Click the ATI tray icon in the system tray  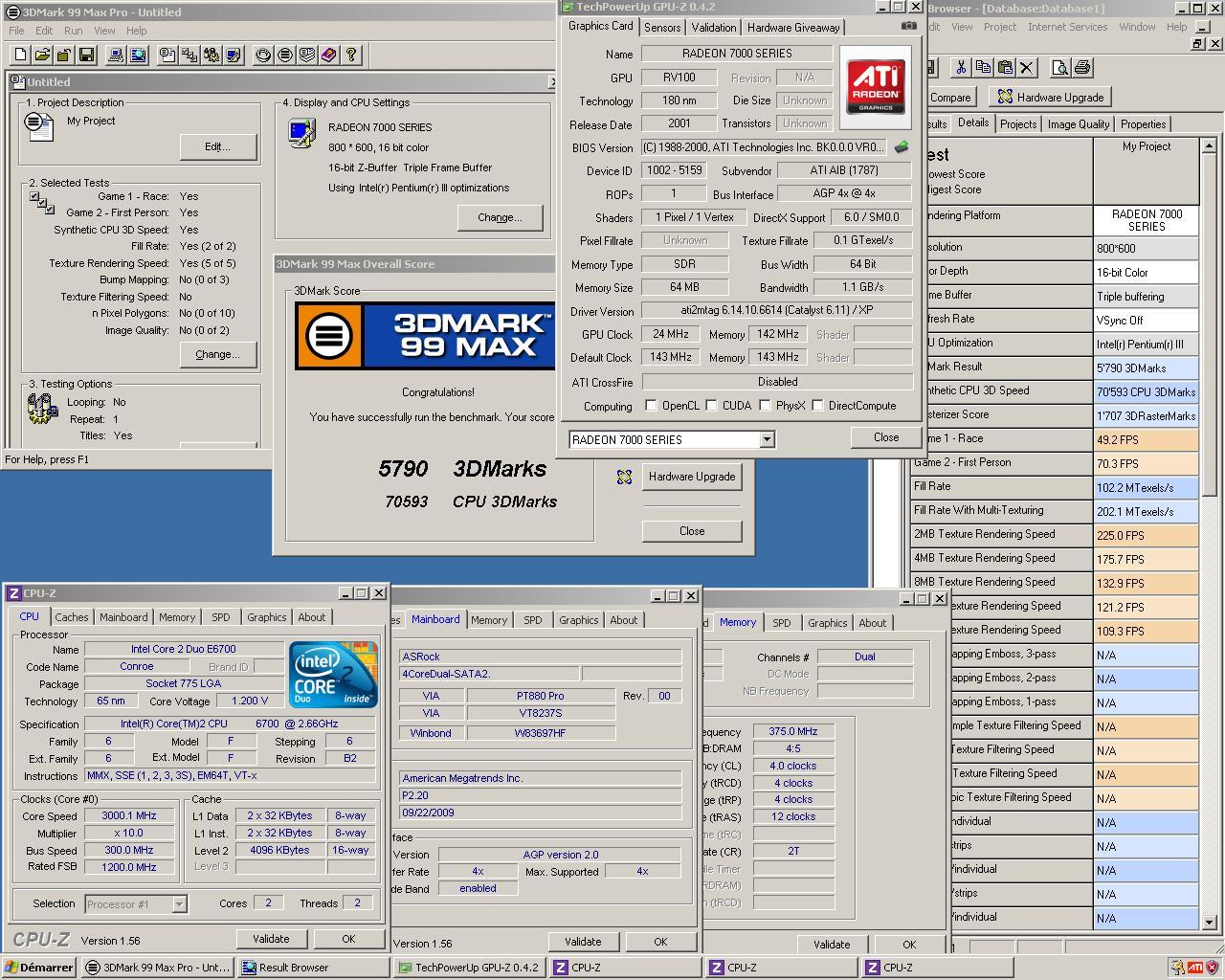click(x=1194, y=968)
